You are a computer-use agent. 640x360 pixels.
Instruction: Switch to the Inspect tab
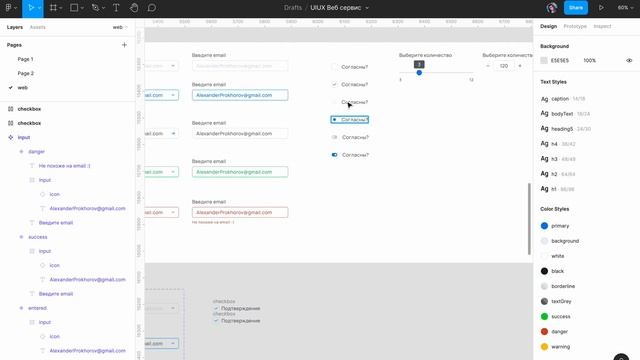click(x=602, y=26)
